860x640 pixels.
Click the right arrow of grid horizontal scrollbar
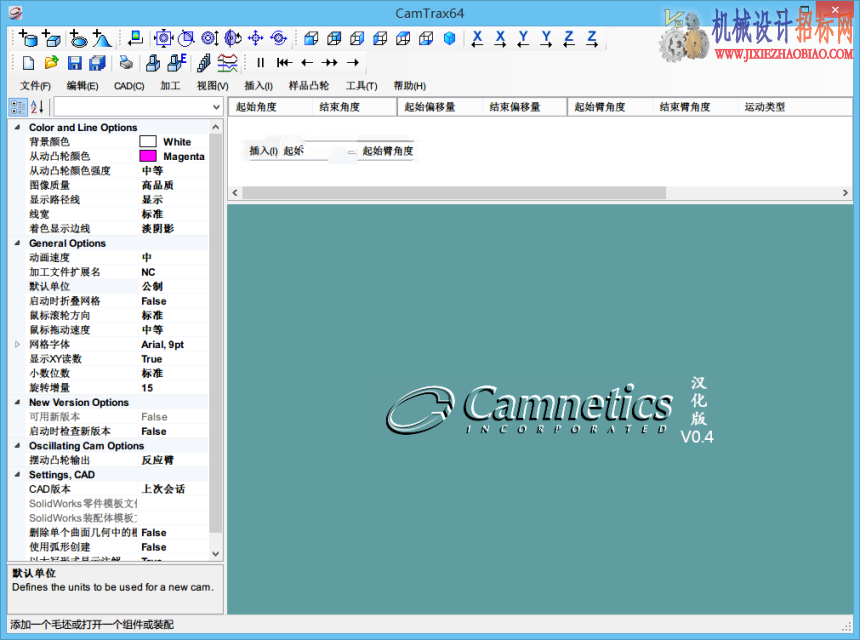[845, 192]
